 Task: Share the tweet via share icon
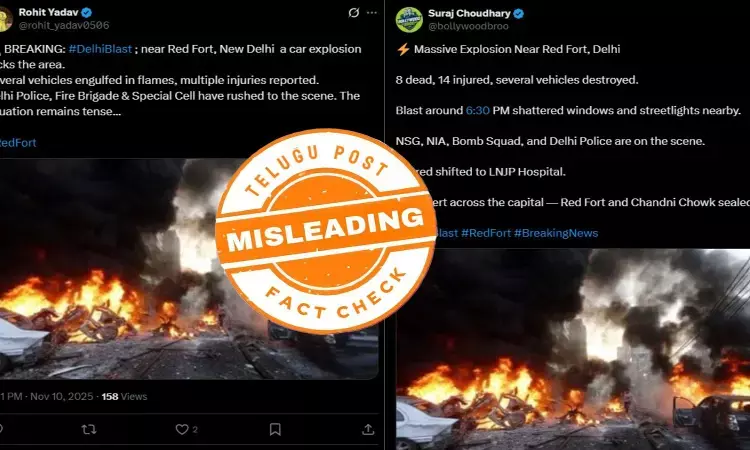click(x=368, y=429)
